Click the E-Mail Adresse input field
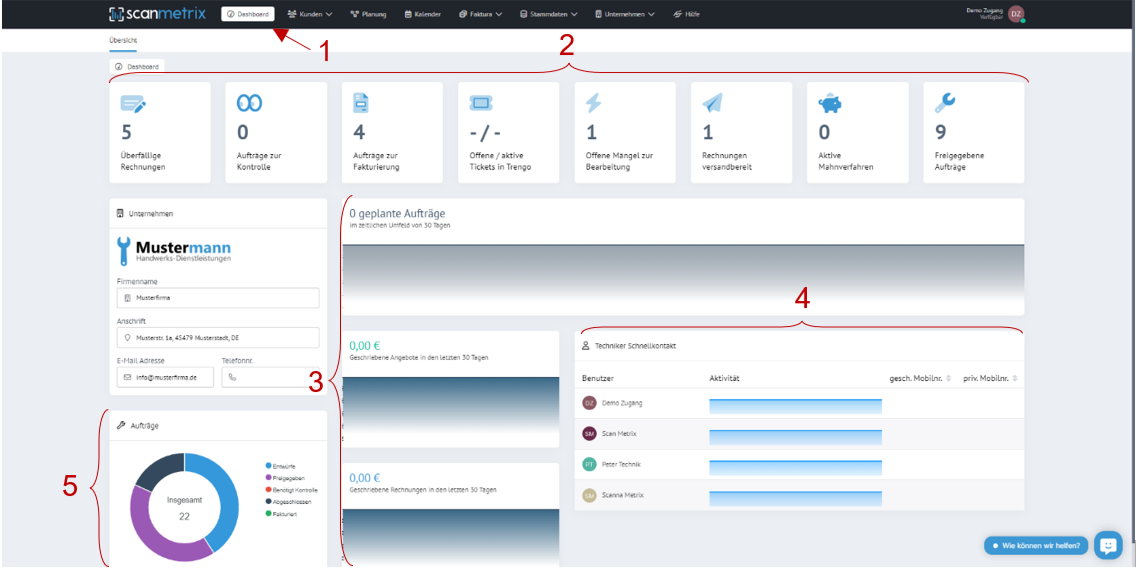1139x569 pixels. click(x=166, y=377)
